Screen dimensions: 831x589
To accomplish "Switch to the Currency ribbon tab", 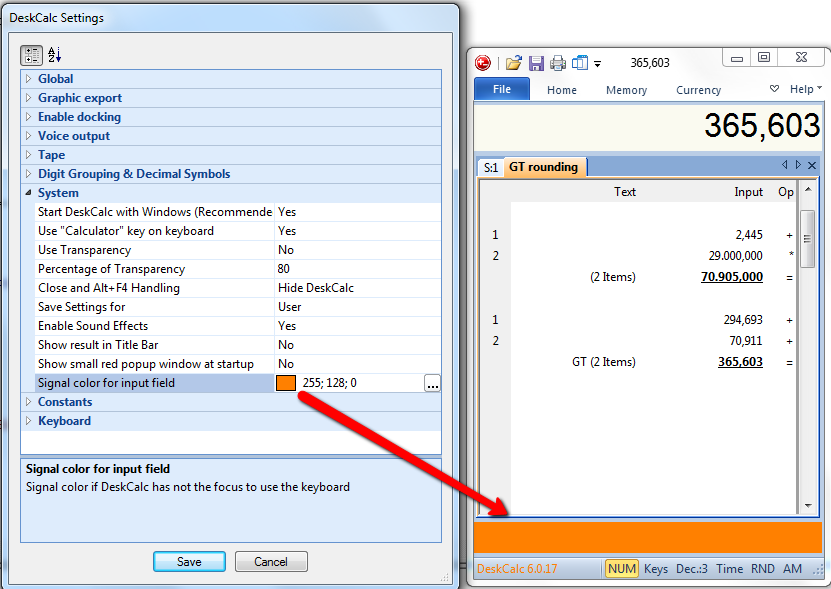I will click(699, 90).
